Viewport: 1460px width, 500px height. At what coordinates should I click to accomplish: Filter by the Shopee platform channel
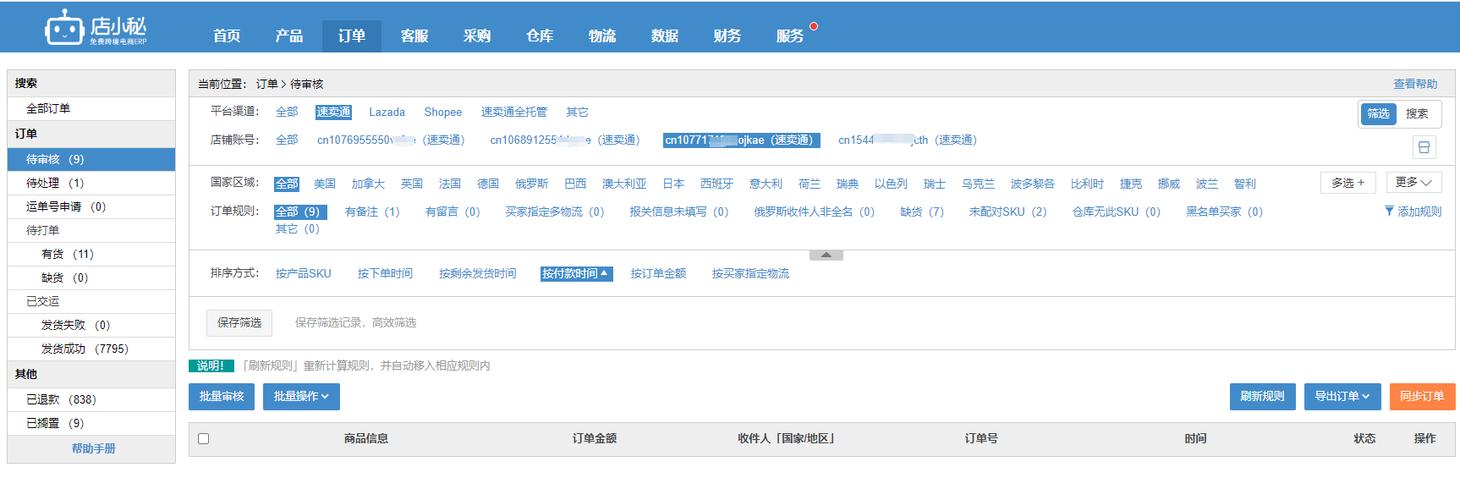[443, 112]
